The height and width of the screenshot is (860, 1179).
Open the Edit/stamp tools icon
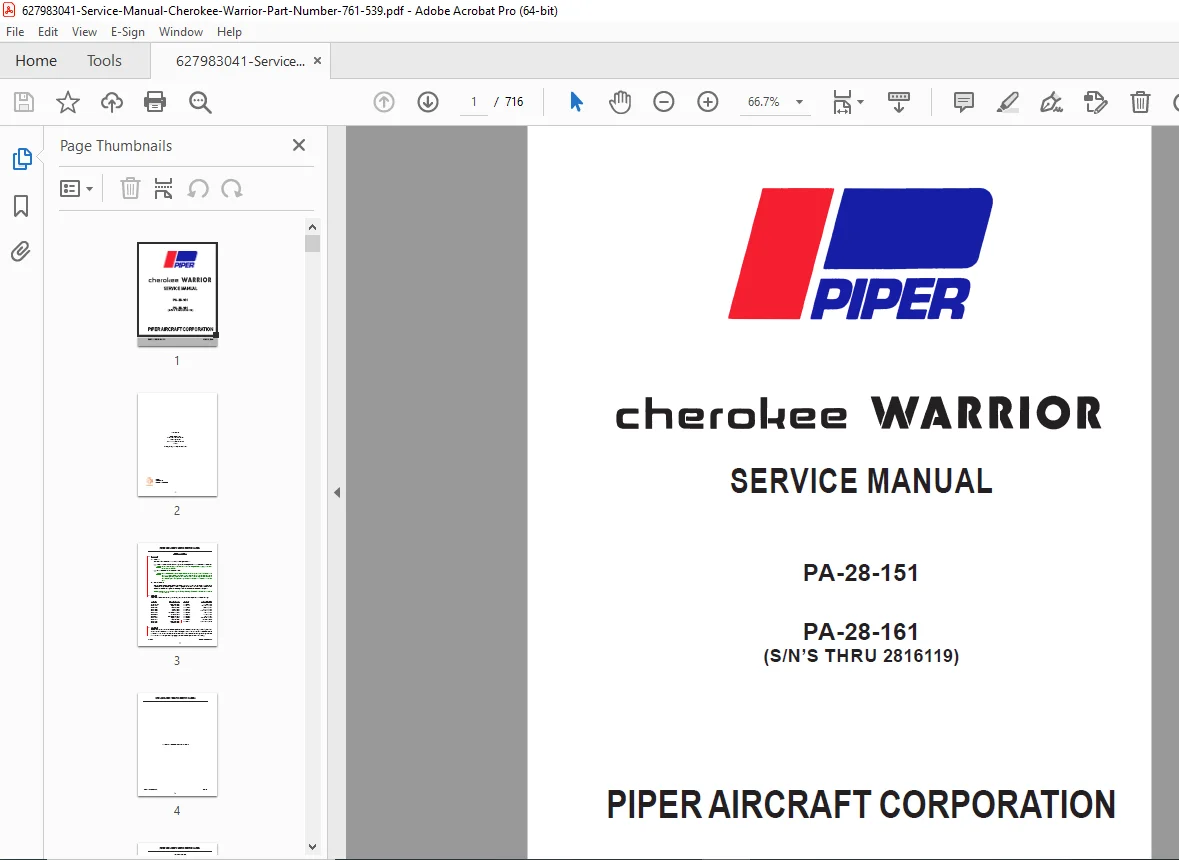(1096, 102)
